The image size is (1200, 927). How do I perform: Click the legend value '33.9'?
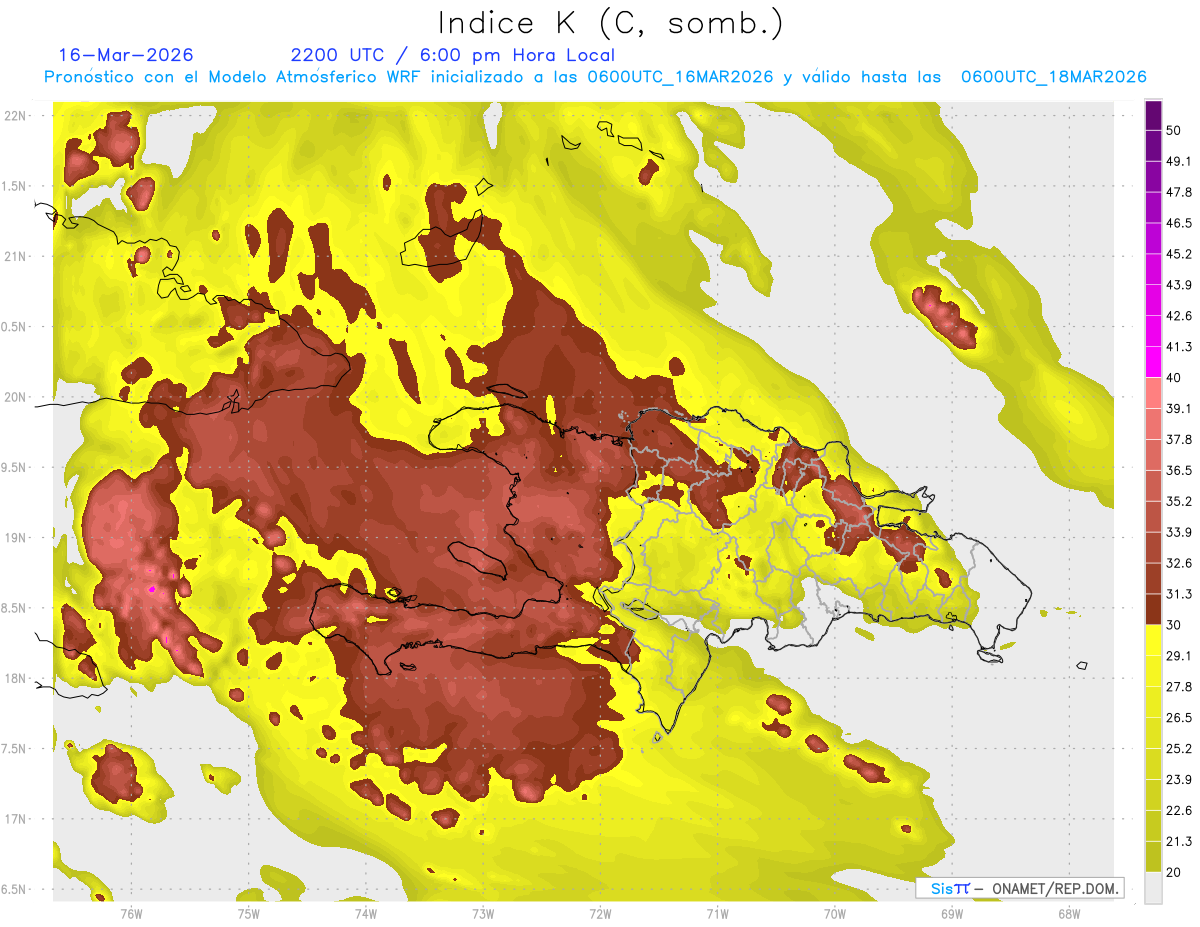[x=1178, y=532]
